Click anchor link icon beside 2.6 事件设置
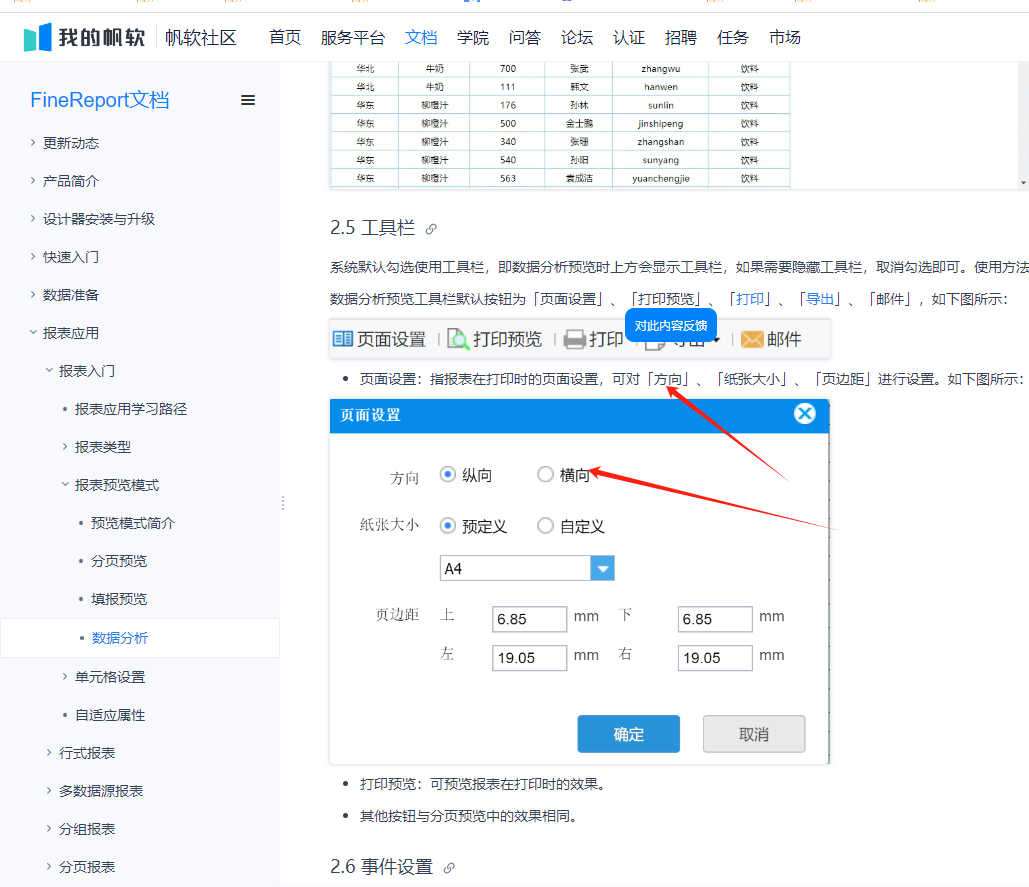 pyautogui.click(x=449, y=868)
